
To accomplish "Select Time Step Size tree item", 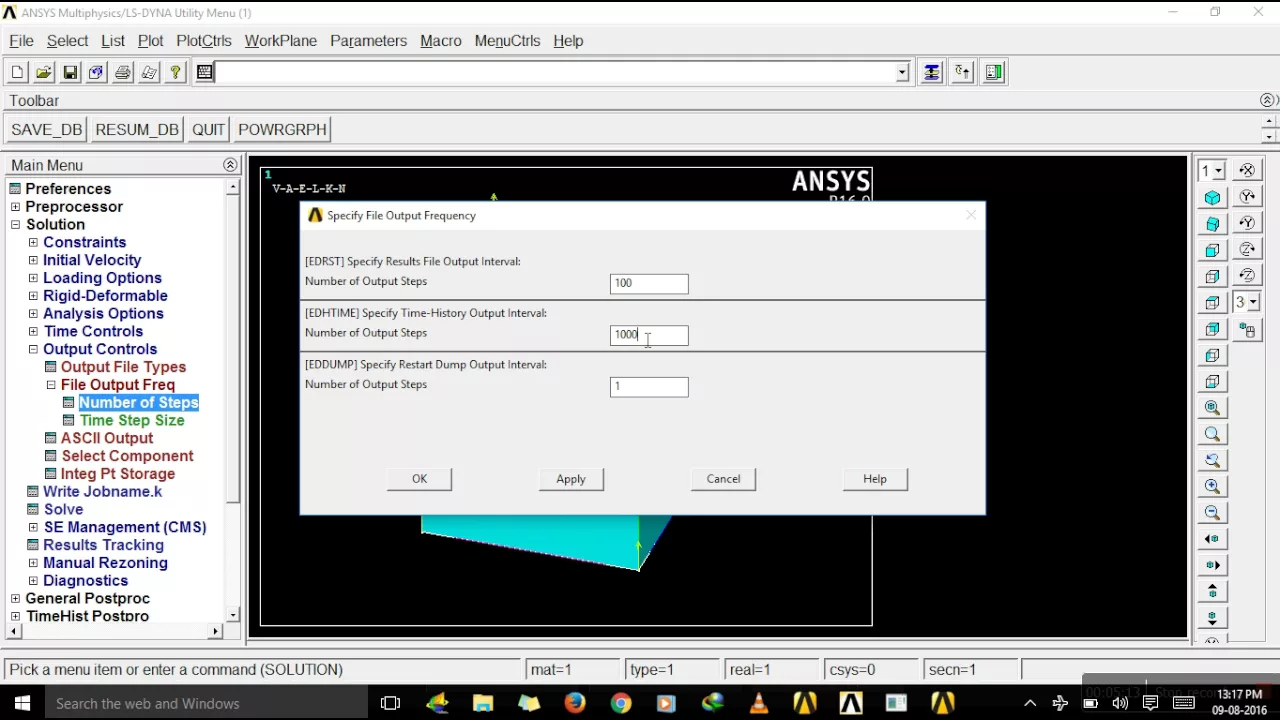I will (132, 420).
